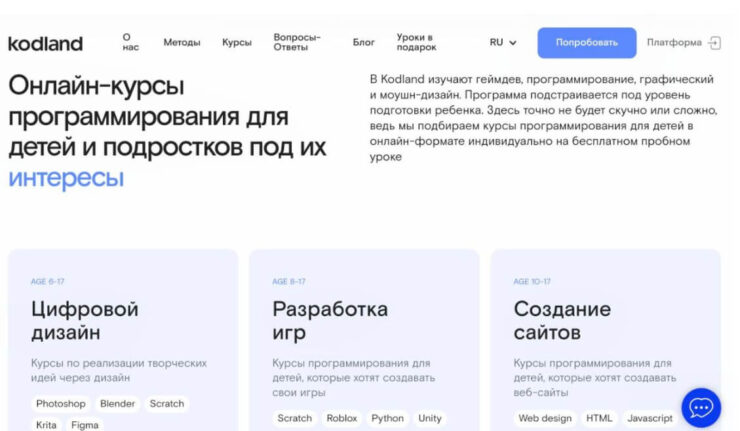Viewport: 740px width, 431px height.
Task: Click the platform login arrow icon
Action: 714,43
